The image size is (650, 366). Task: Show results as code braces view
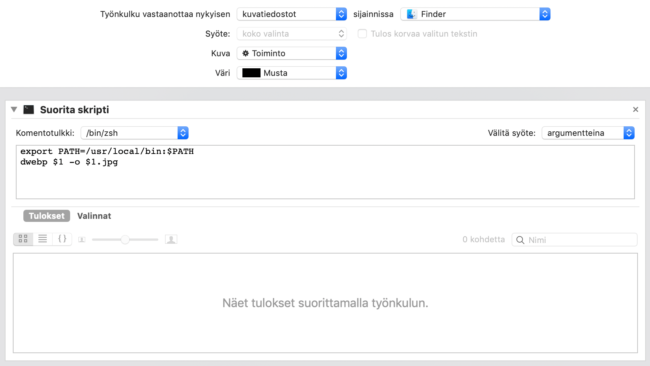point(62,239)
